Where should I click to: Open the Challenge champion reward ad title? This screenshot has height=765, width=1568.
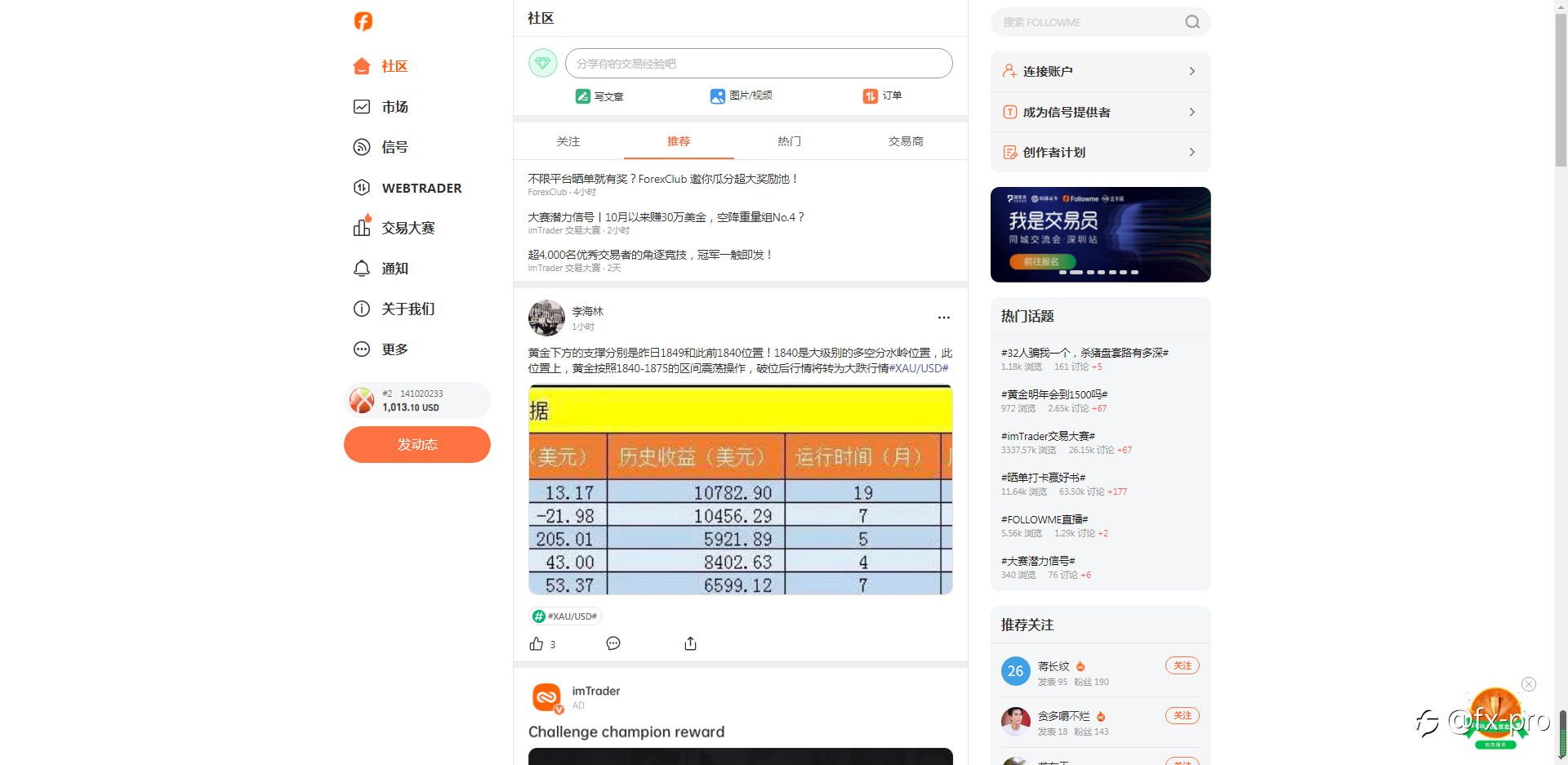626,732
